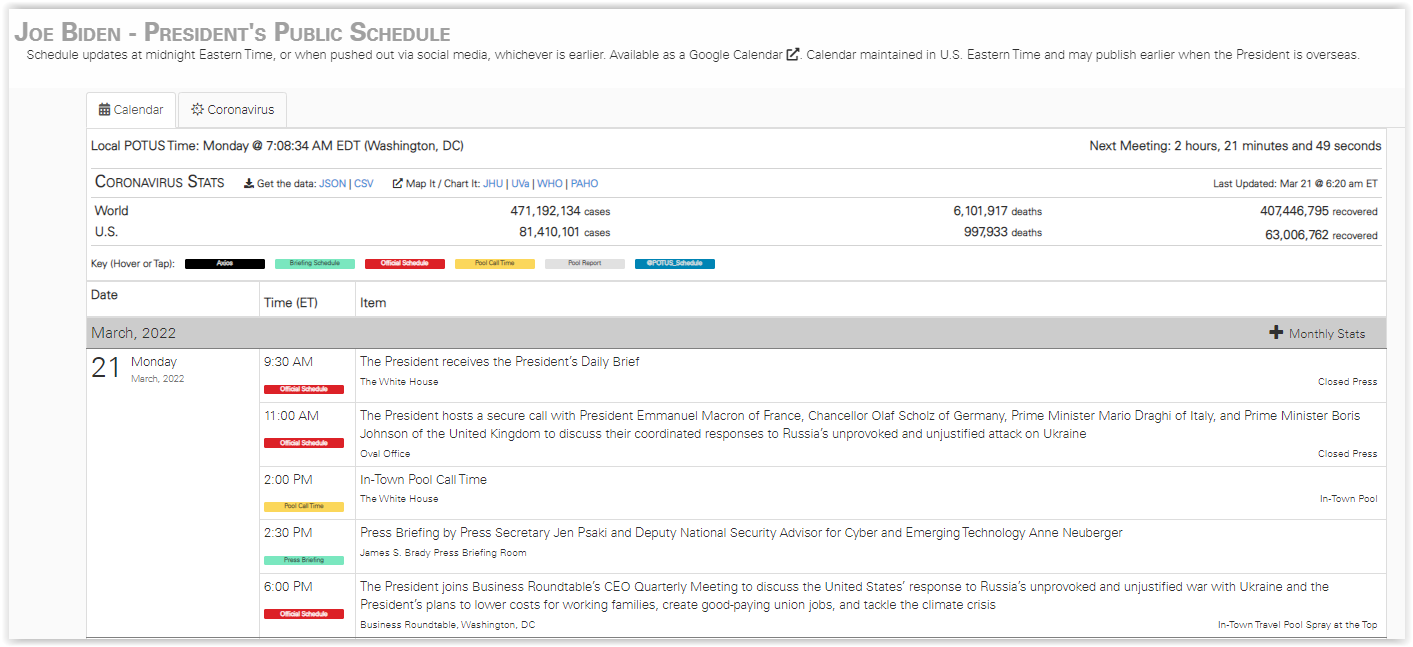Select the Business Roundtable CEO Quarterly Meeting item
Screen dimensions: 1413x647
tap(844, 596)
